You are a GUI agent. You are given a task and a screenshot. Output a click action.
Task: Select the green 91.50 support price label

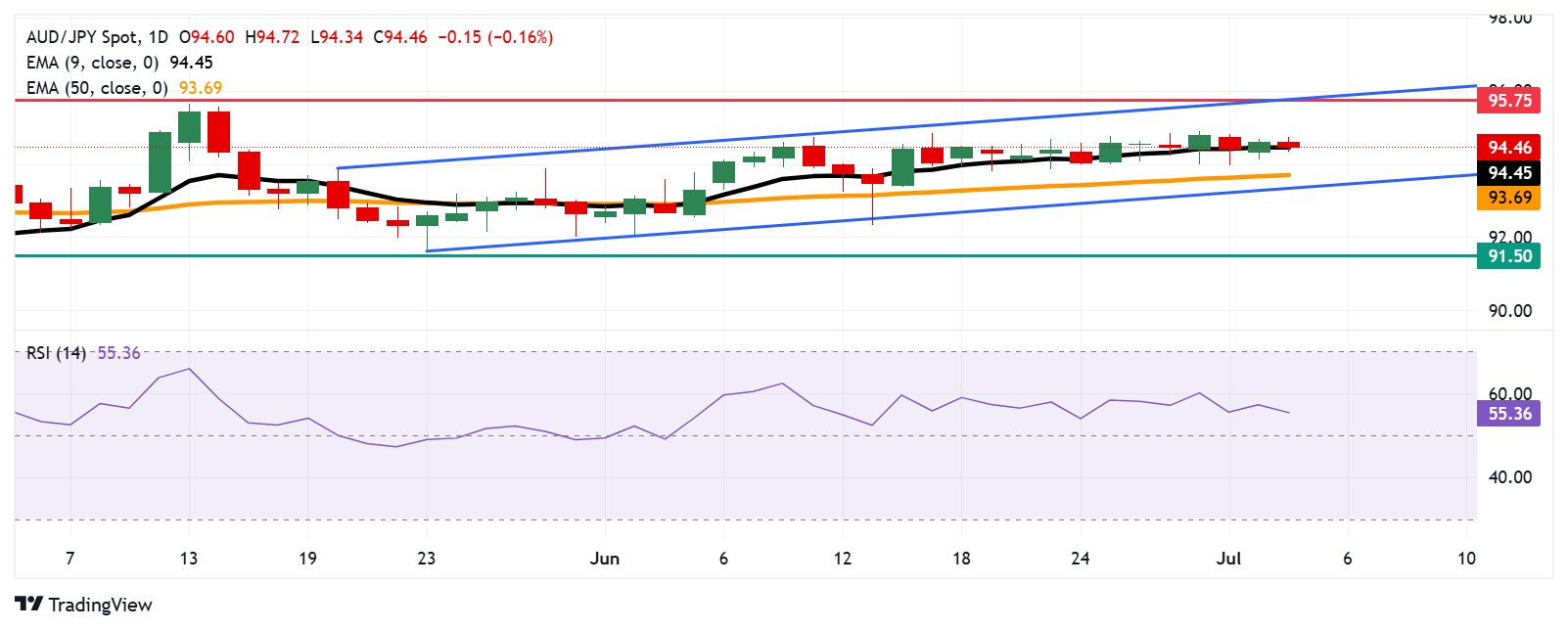1508,256
